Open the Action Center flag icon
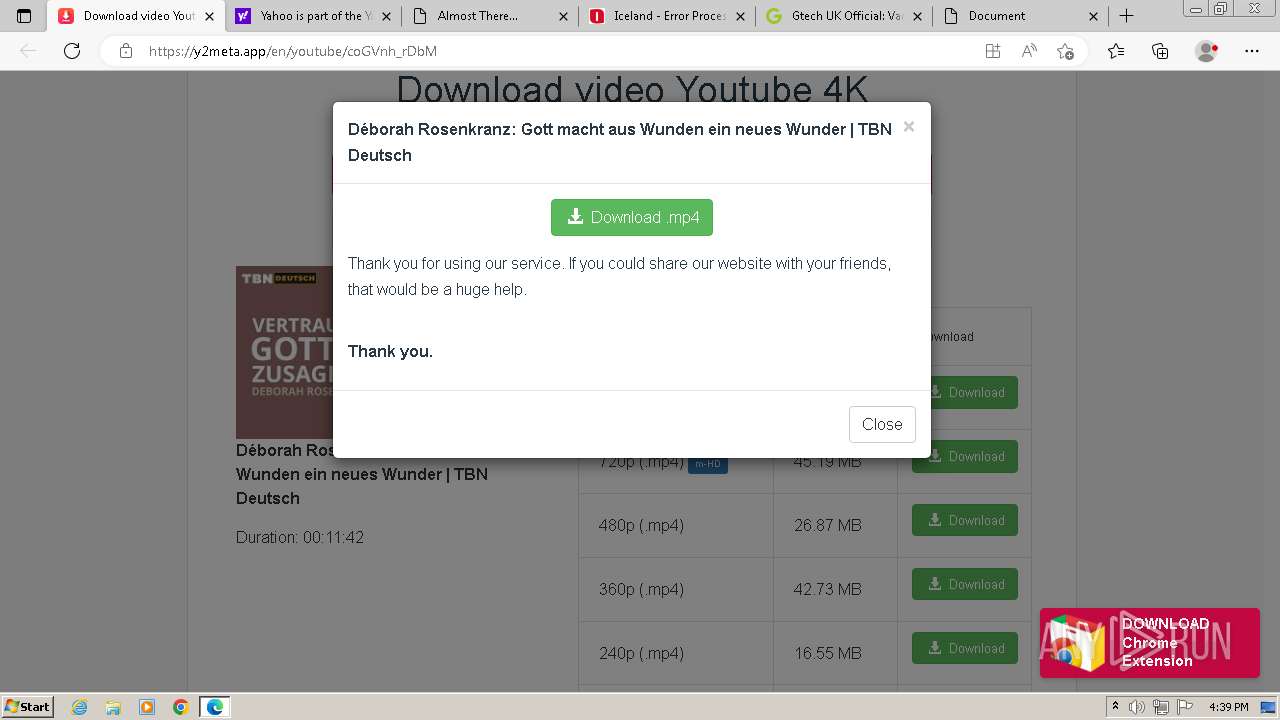Image resolution: width=1280 pixels, height=720 pixels. [1184, 707]
